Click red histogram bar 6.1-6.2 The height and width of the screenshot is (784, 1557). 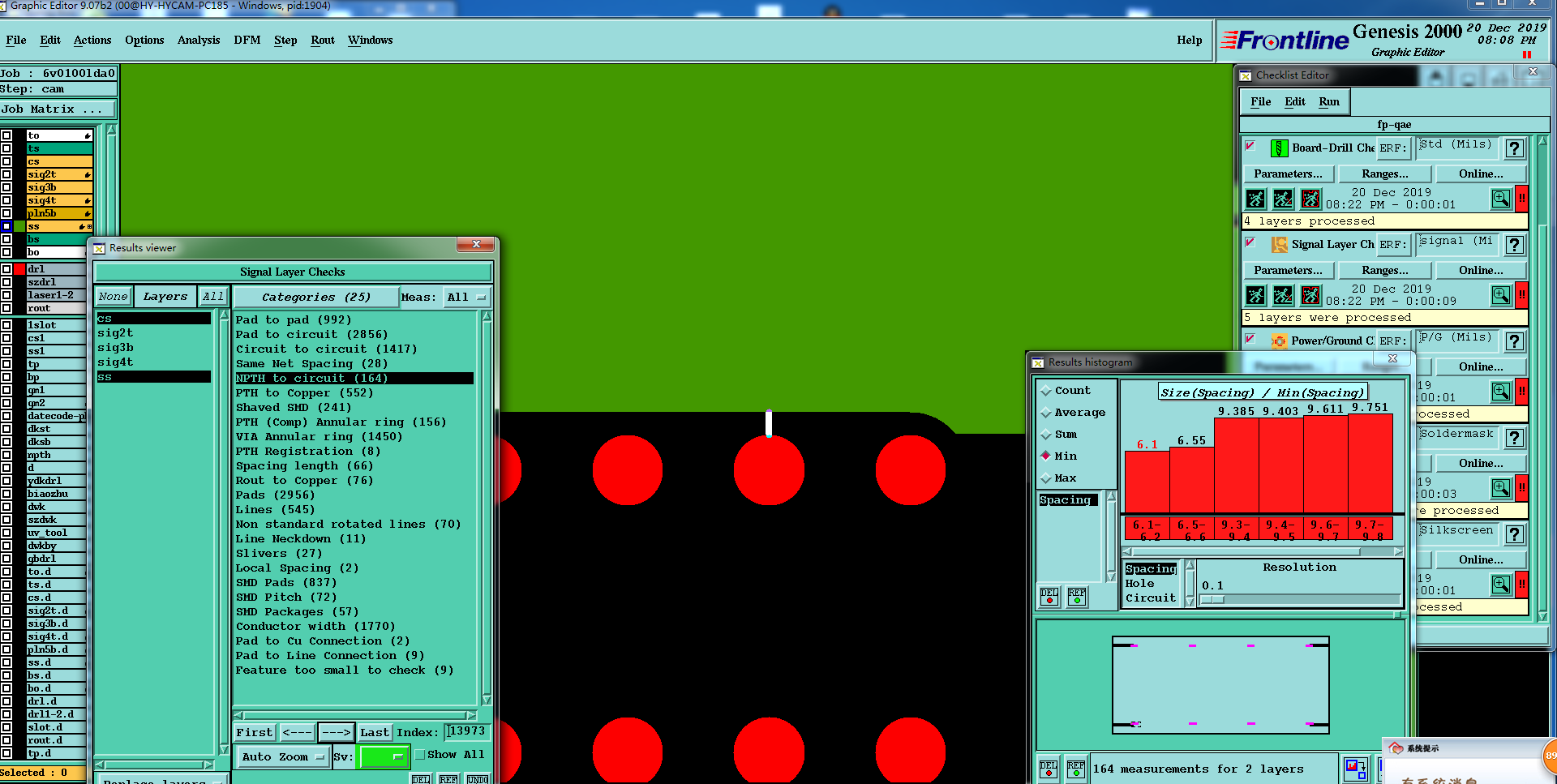(x=1147, y=482)
